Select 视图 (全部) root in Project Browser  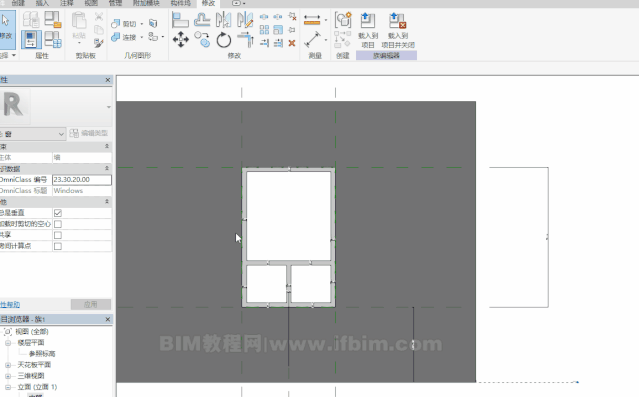(32, 332)
